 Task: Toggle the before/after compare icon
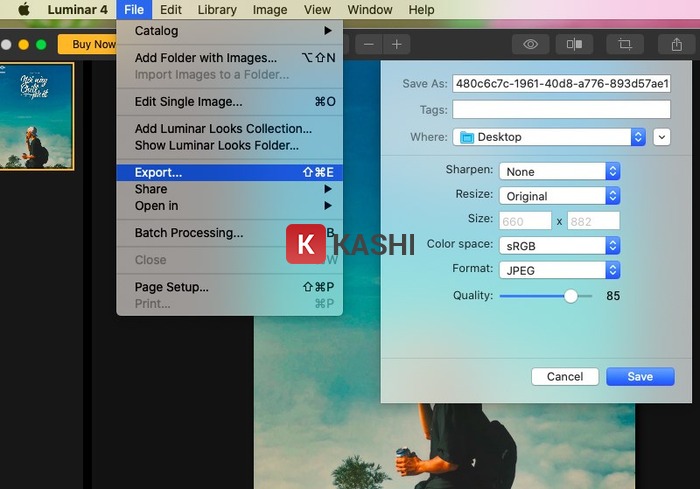click(x=574, y=44)
